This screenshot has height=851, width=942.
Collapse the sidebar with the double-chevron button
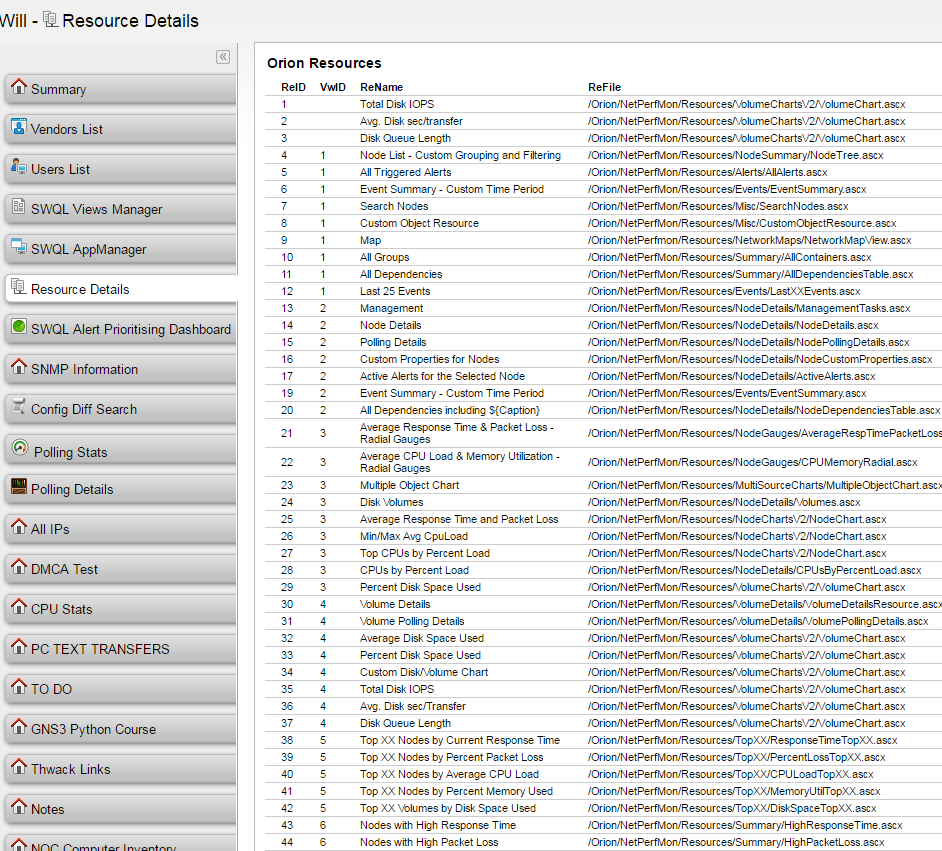click(x=223, y=57)
